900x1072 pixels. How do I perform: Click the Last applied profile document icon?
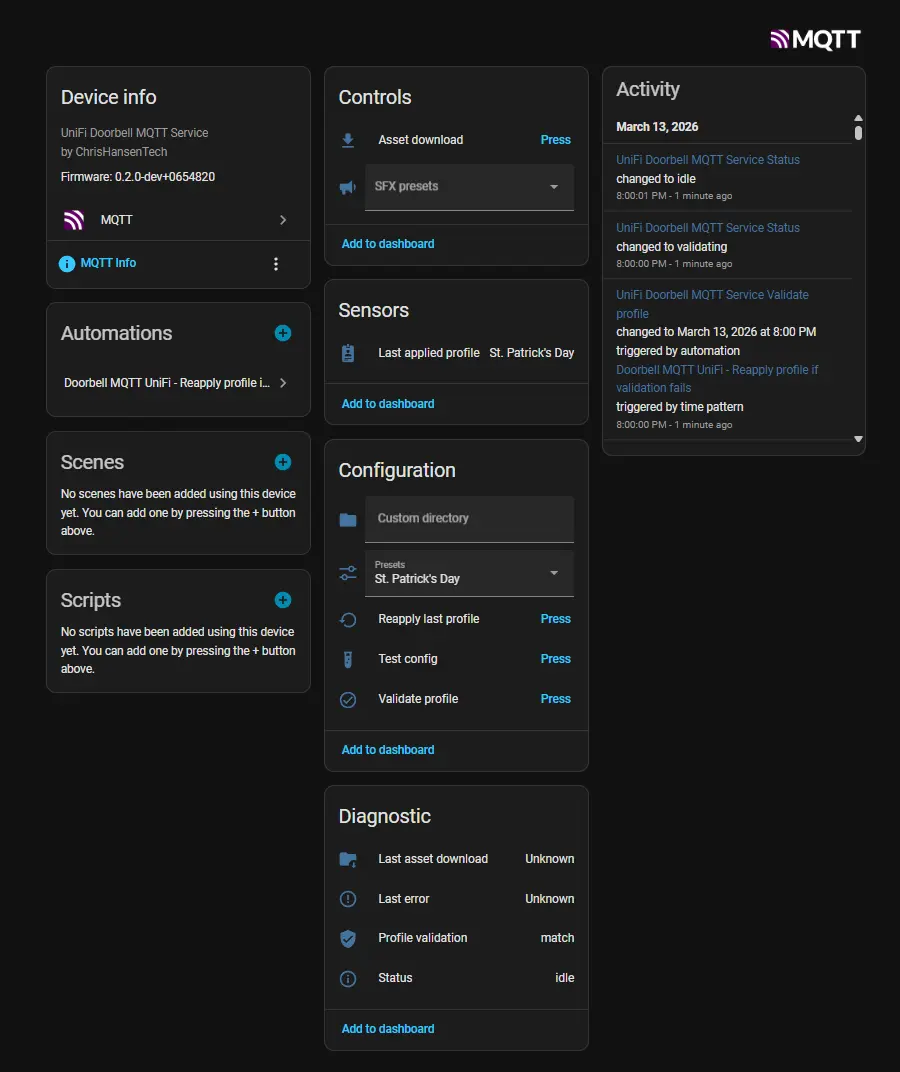pyautogui.click(x=348, y=352)
